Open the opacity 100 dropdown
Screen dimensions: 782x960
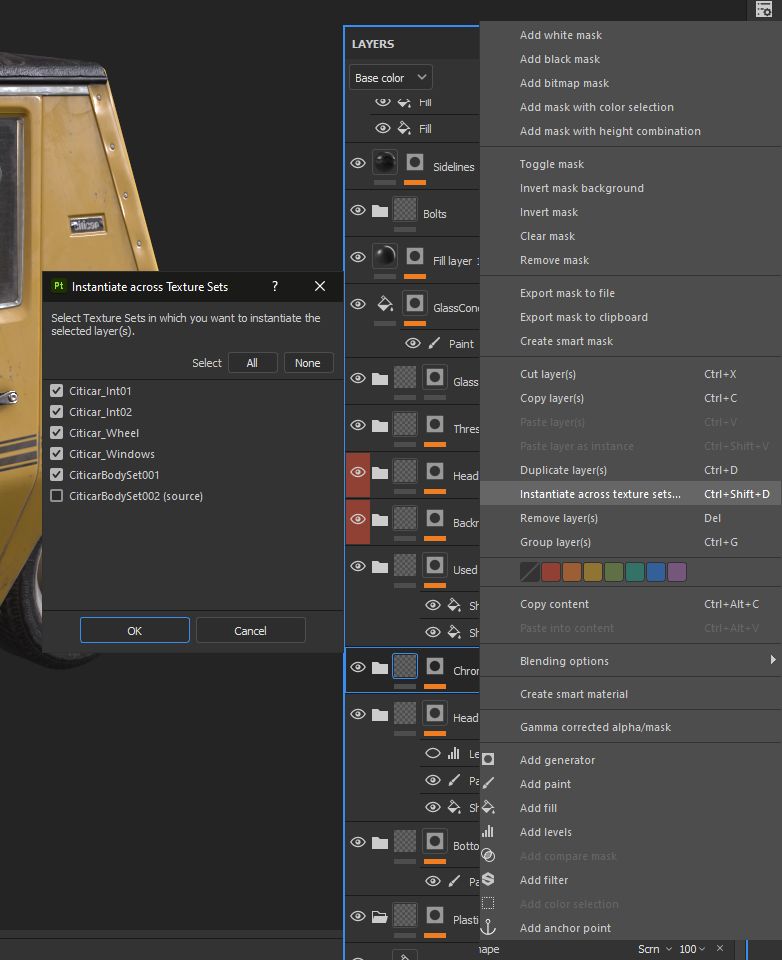pyautogui.click(x=694, y=949)
